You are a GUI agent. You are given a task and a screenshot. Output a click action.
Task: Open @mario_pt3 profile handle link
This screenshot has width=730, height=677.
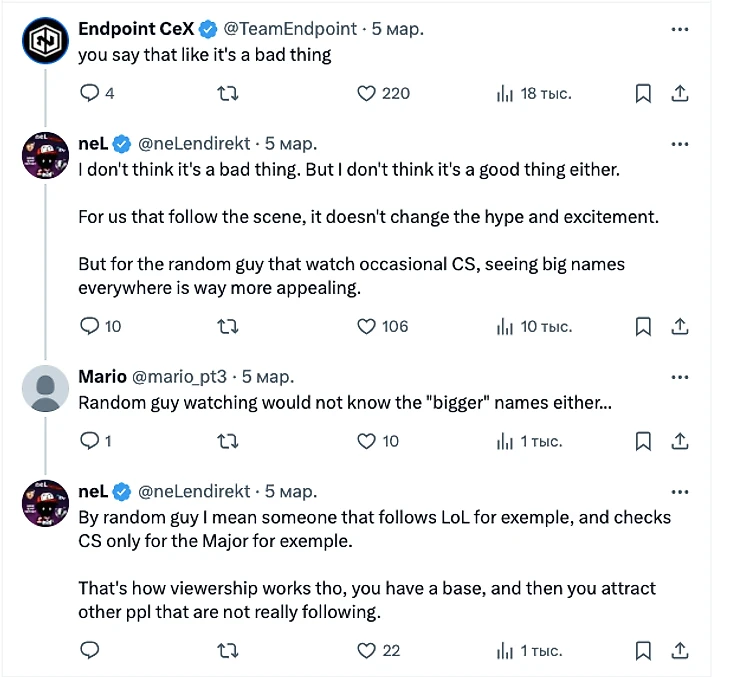(182, 377)
